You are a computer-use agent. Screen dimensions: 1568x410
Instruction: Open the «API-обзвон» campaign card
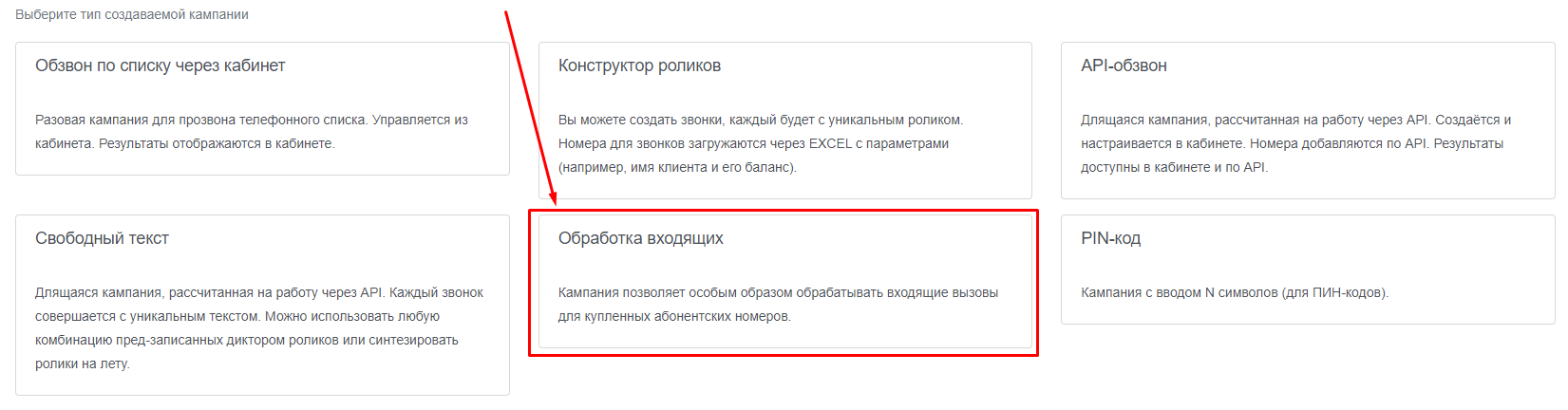pyautogui.click(x=1308, y=121)
